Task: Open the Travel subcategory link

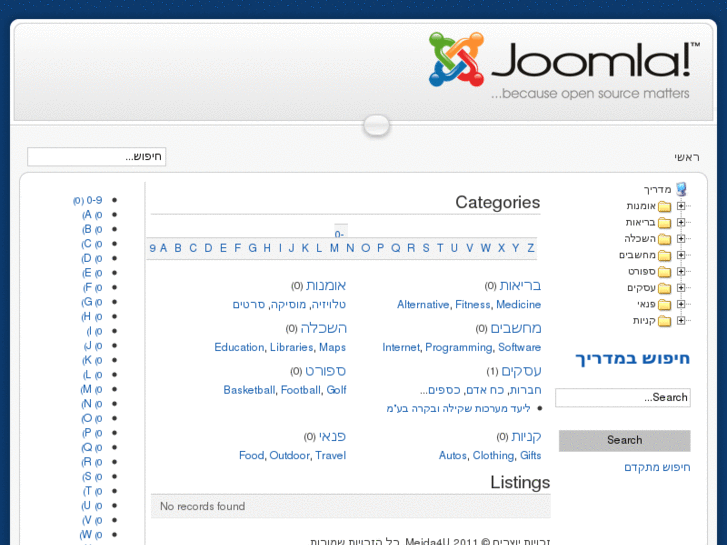Action: 331,455
